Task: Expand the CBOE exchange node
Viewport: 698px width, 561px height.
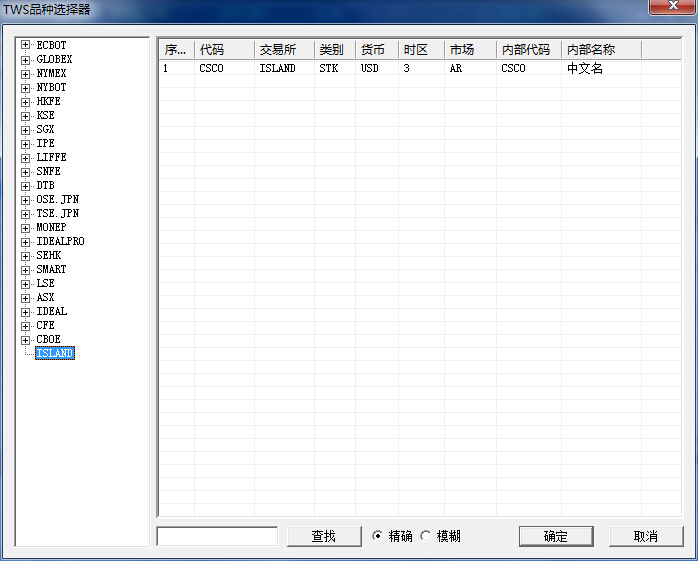Action: 25,339
